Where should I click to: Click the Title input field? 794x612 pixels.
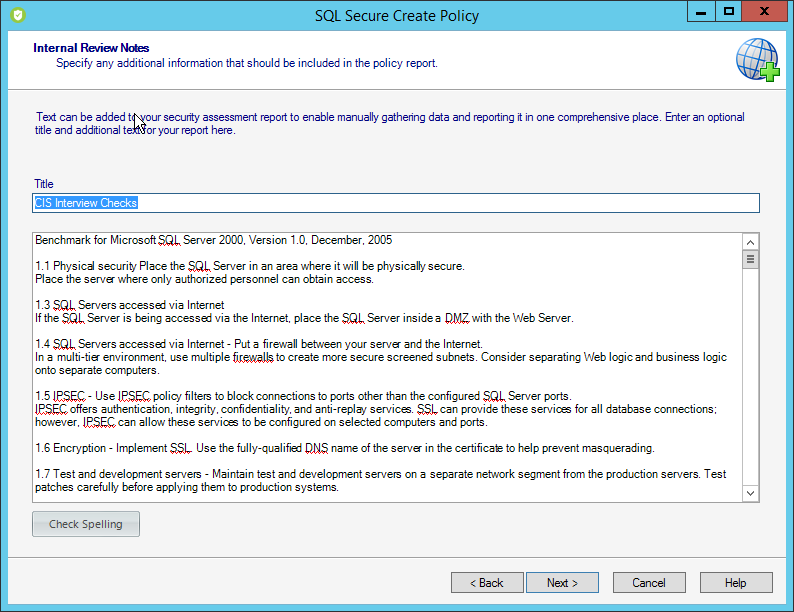[x=395, y=203]
